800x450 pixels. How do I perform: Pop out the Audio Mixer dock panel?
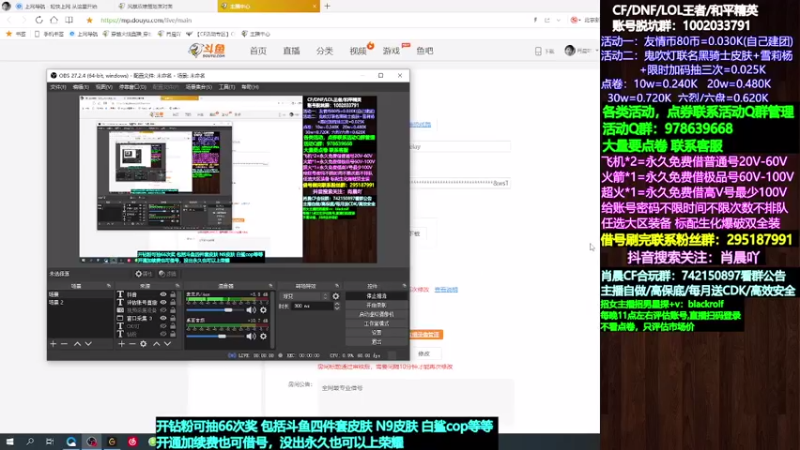[270, 286]
